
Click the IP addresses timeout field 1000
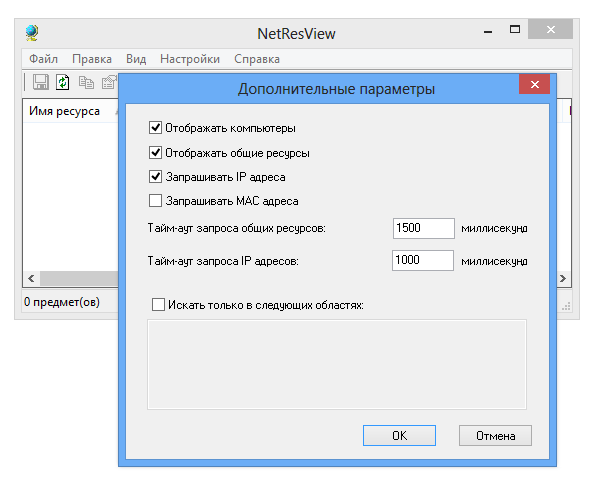tap(423, 261)
